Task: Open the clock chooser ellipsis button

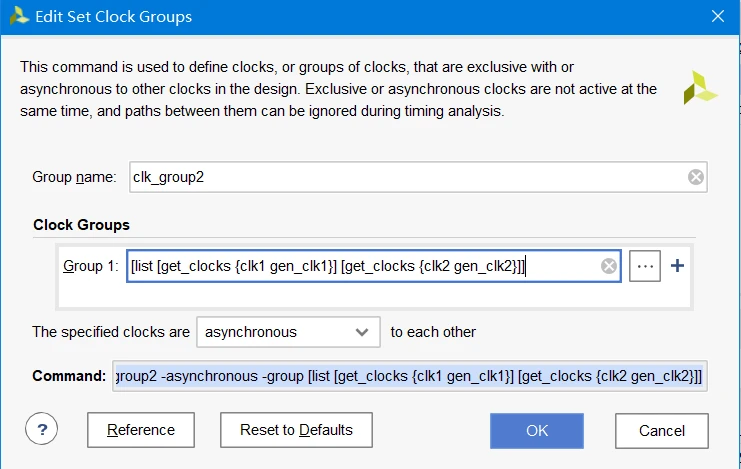Action: pos(645,266)
